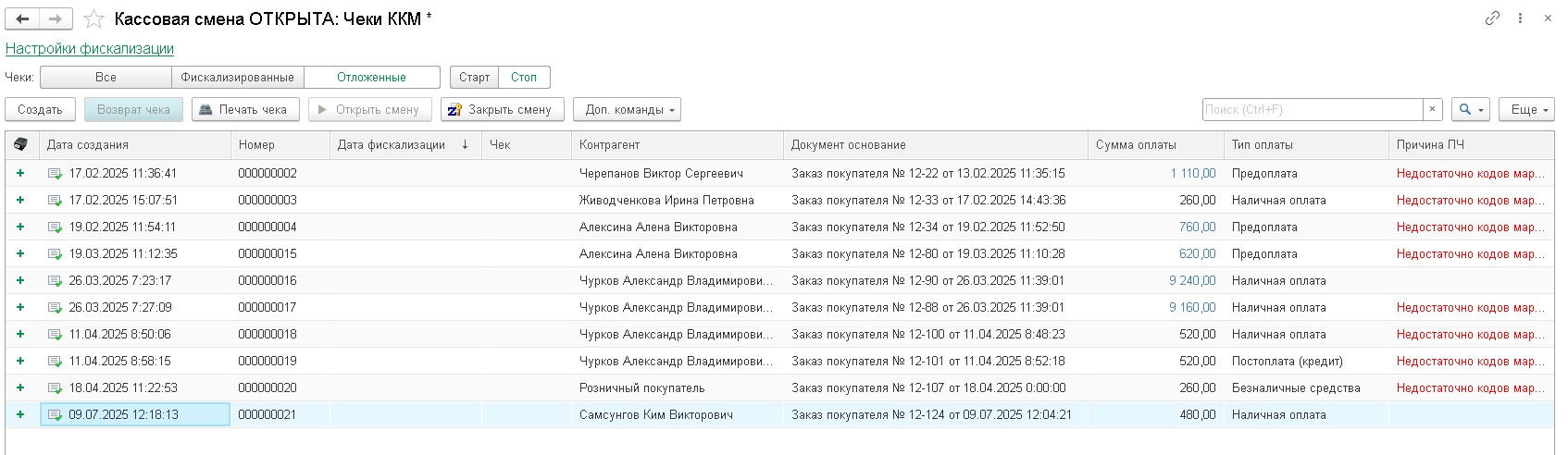Open the "Настройки фискализации" link
Screen dimensions: 1568x455
click(x=90, y=48)
